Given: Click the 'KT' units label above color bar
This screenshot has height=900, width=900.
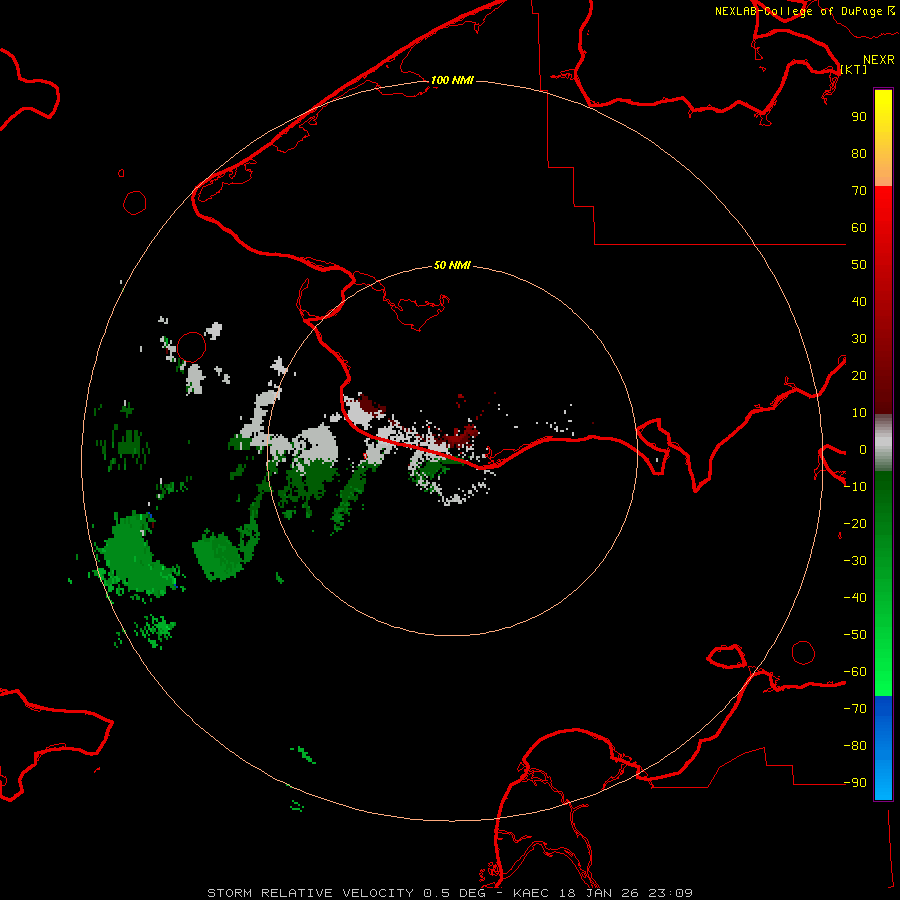Looking at the screenshot, I should pyautogui.click(x=854, y=69).
